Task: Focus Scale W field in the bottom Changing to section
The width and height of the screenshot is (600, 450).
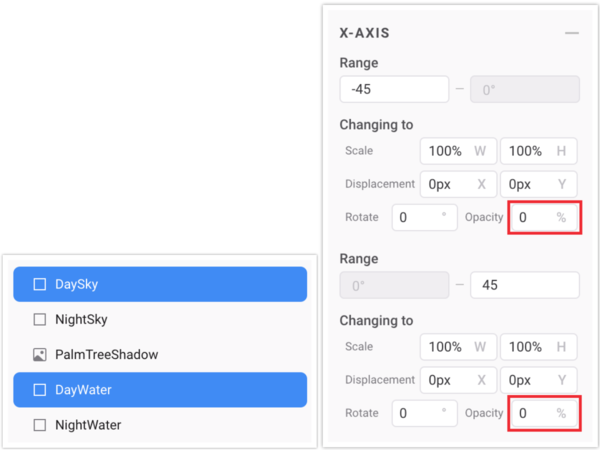Action: tap(457, 347)
